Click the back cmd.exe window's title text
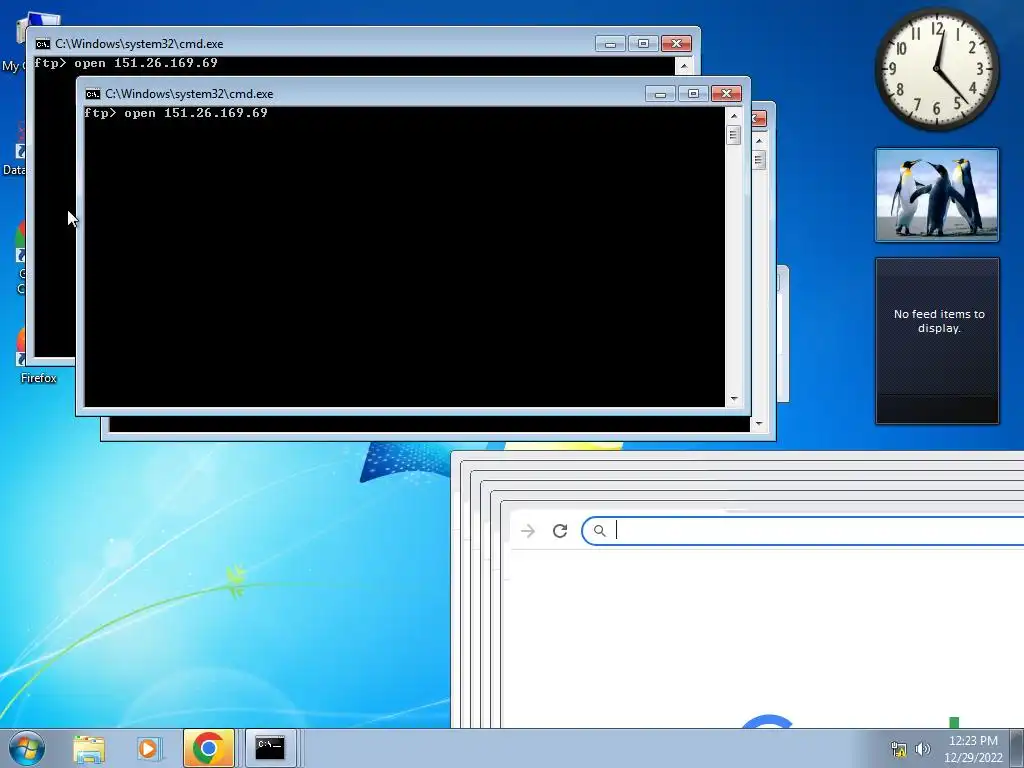This screenshot has width=1024, height=768. (139, 44)
